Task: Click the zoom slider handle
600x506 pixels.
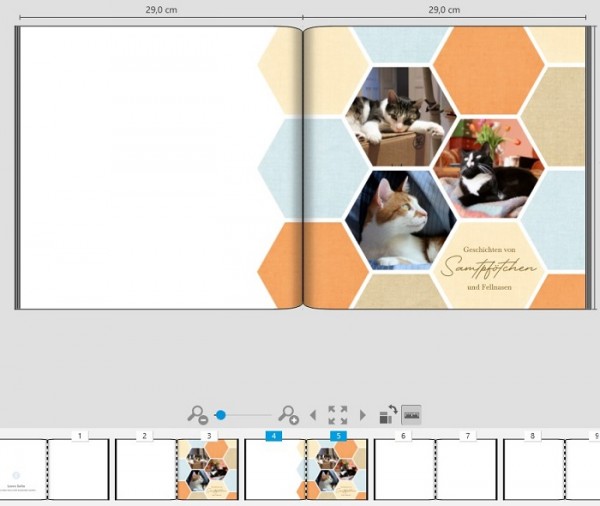Action: (220, 415)
